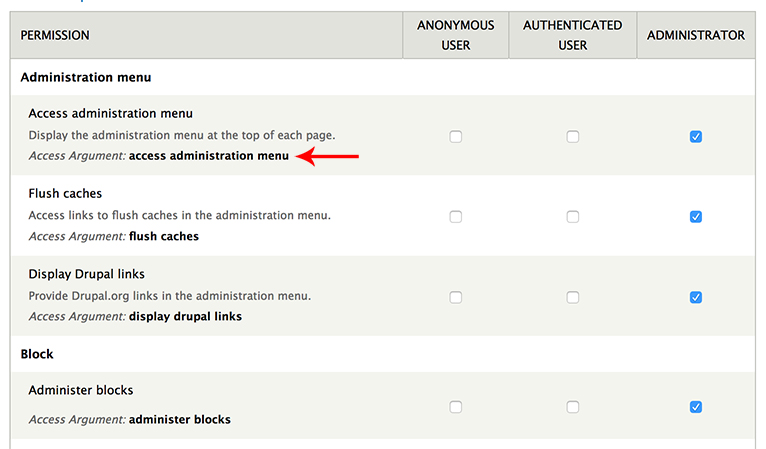This screenshot has height=449, width=766.
Task: Enable Display Drupal links for Anonymous user
Action: (x=455, y=297)
